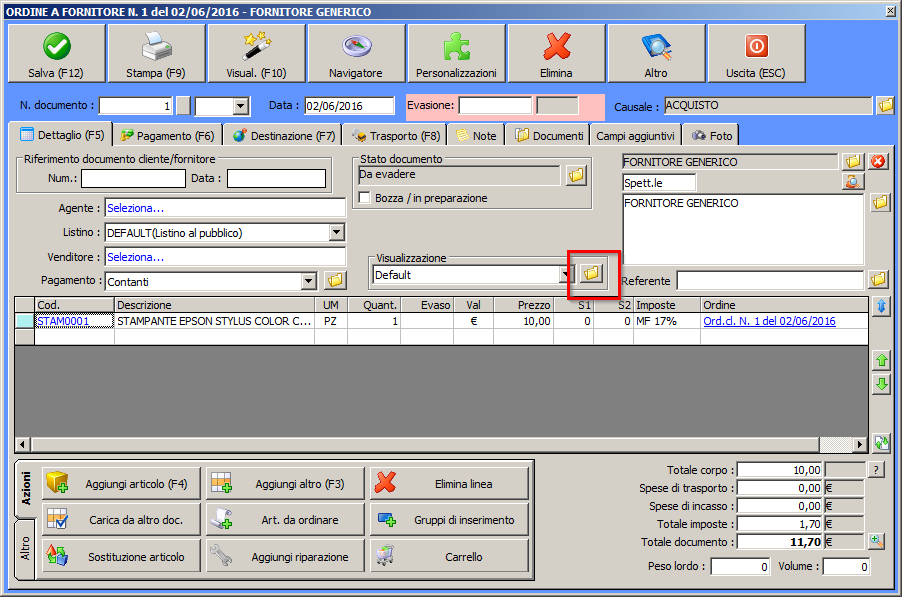
Task: Open folder icon beside FORNITORE GENERICO name
Action: (853, 162)
